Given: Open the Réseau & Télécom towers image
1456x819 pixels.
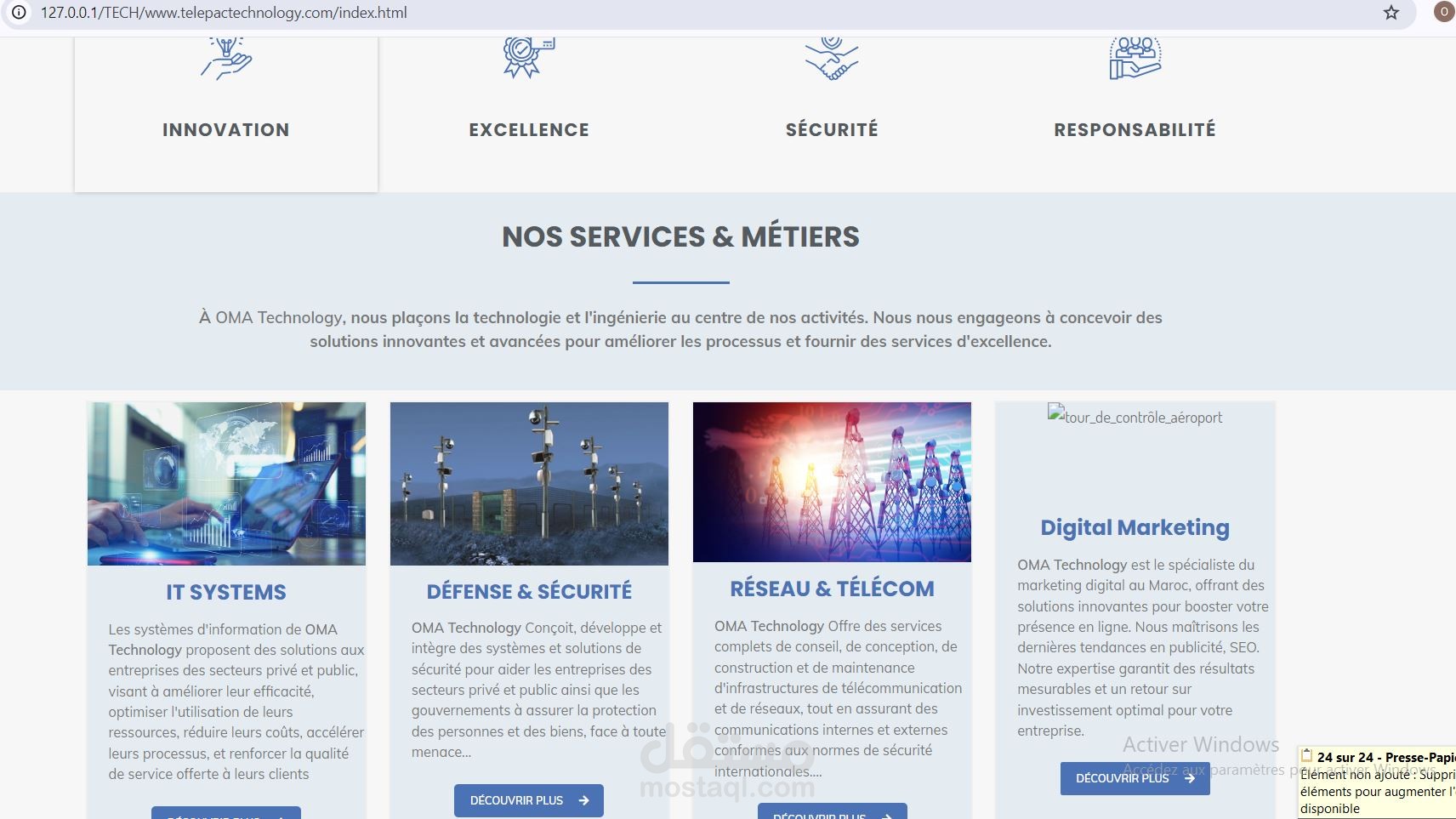Looking at the screenshot, I should coord(832,482).
